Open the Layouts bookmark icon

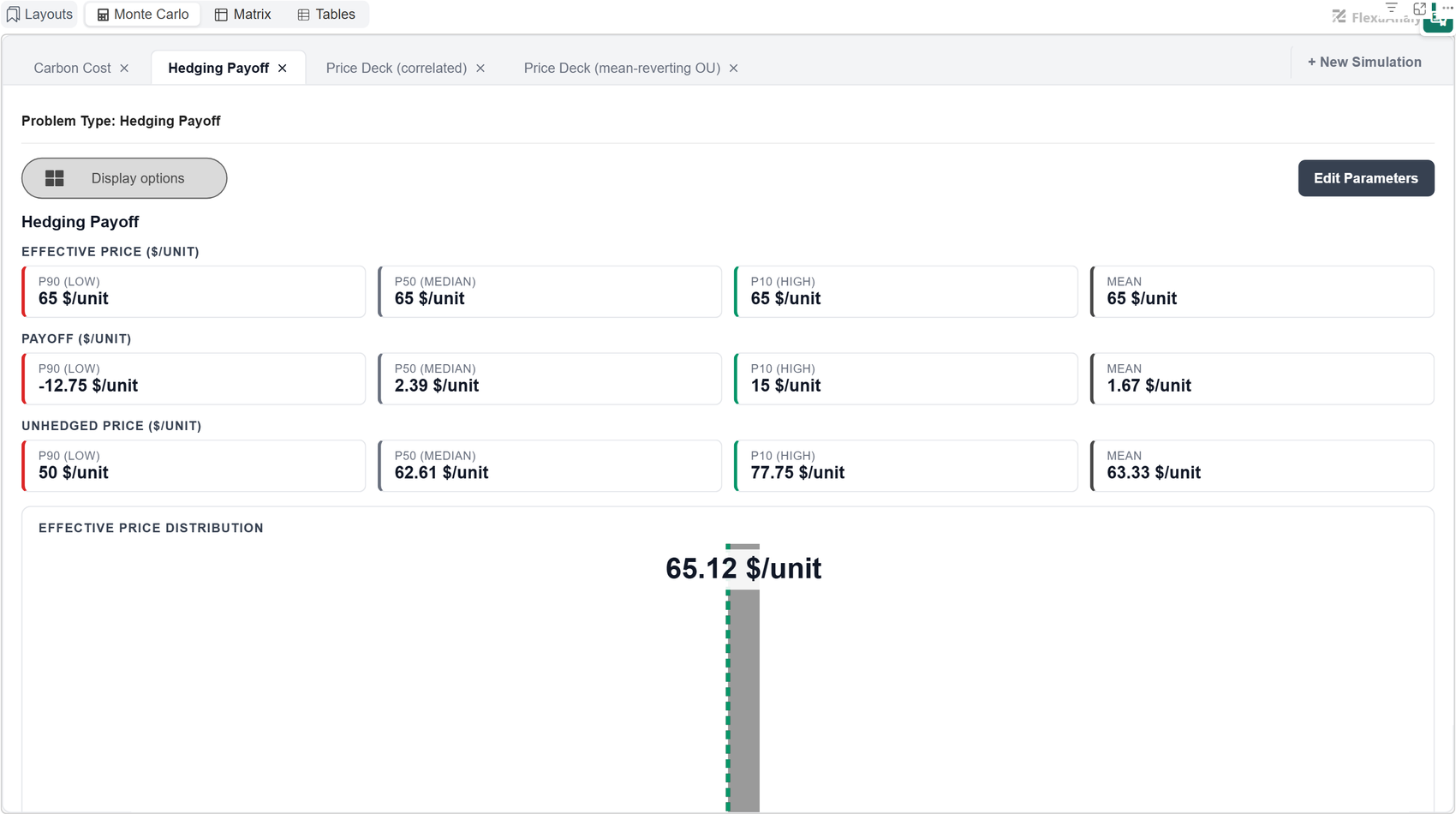pos(13,15)
